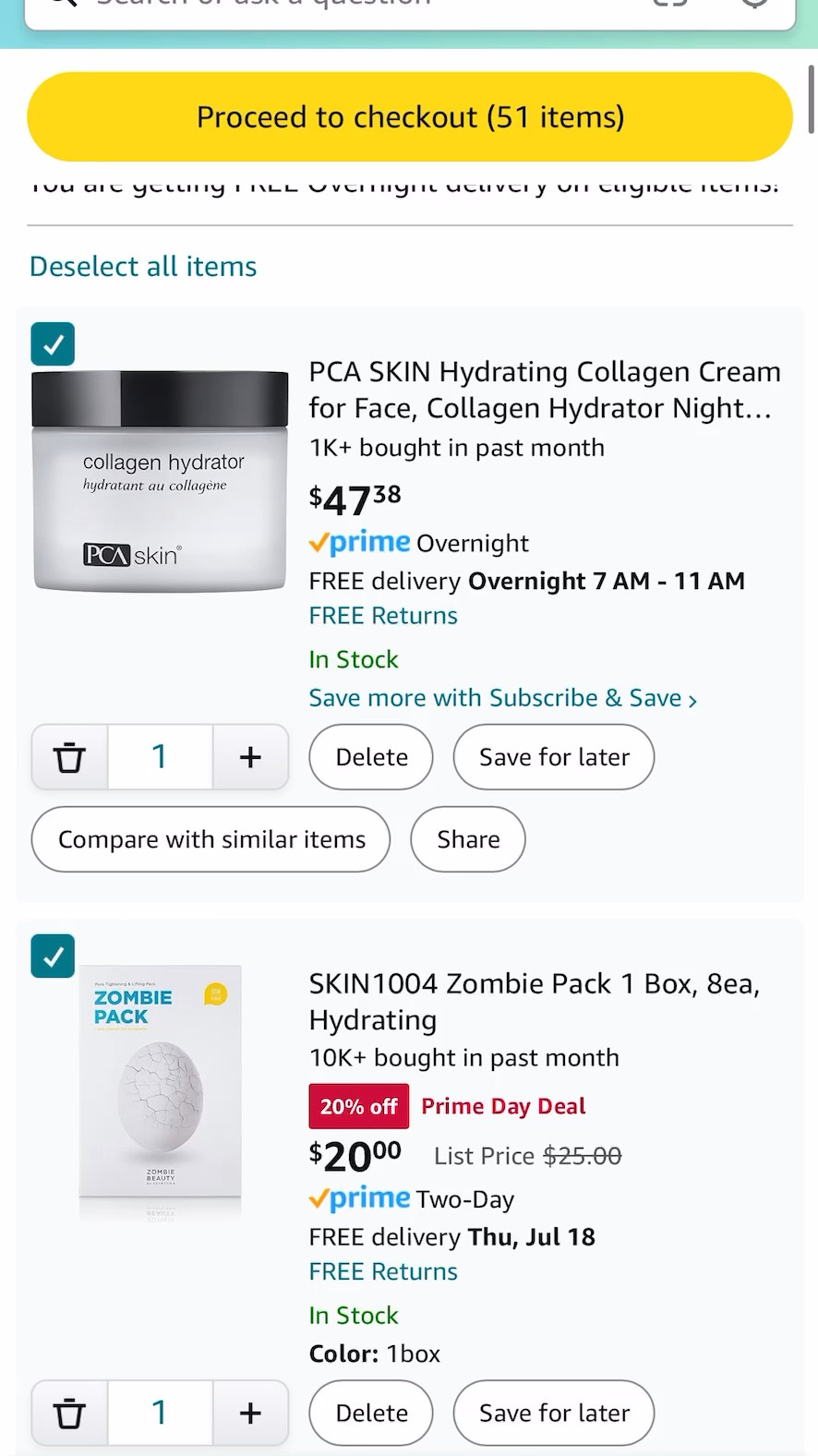Image resolution: width=818 pixels, height=1456 pixels.
Task: Click Proceed to checkout
Action: pyautogui.click(x=410, y=116)
